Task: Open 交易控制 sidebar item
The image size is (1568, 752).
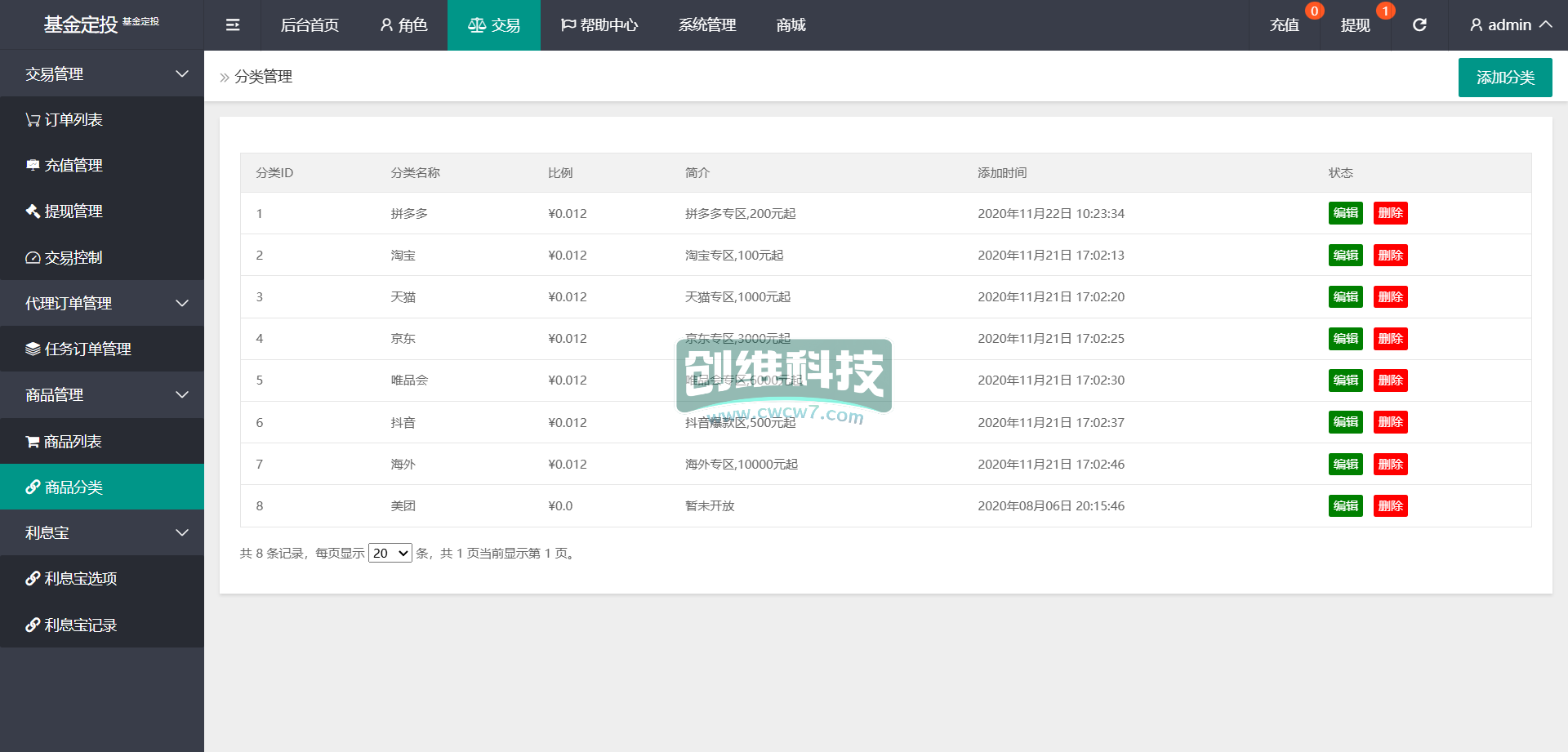Action: tap(73, 258)
